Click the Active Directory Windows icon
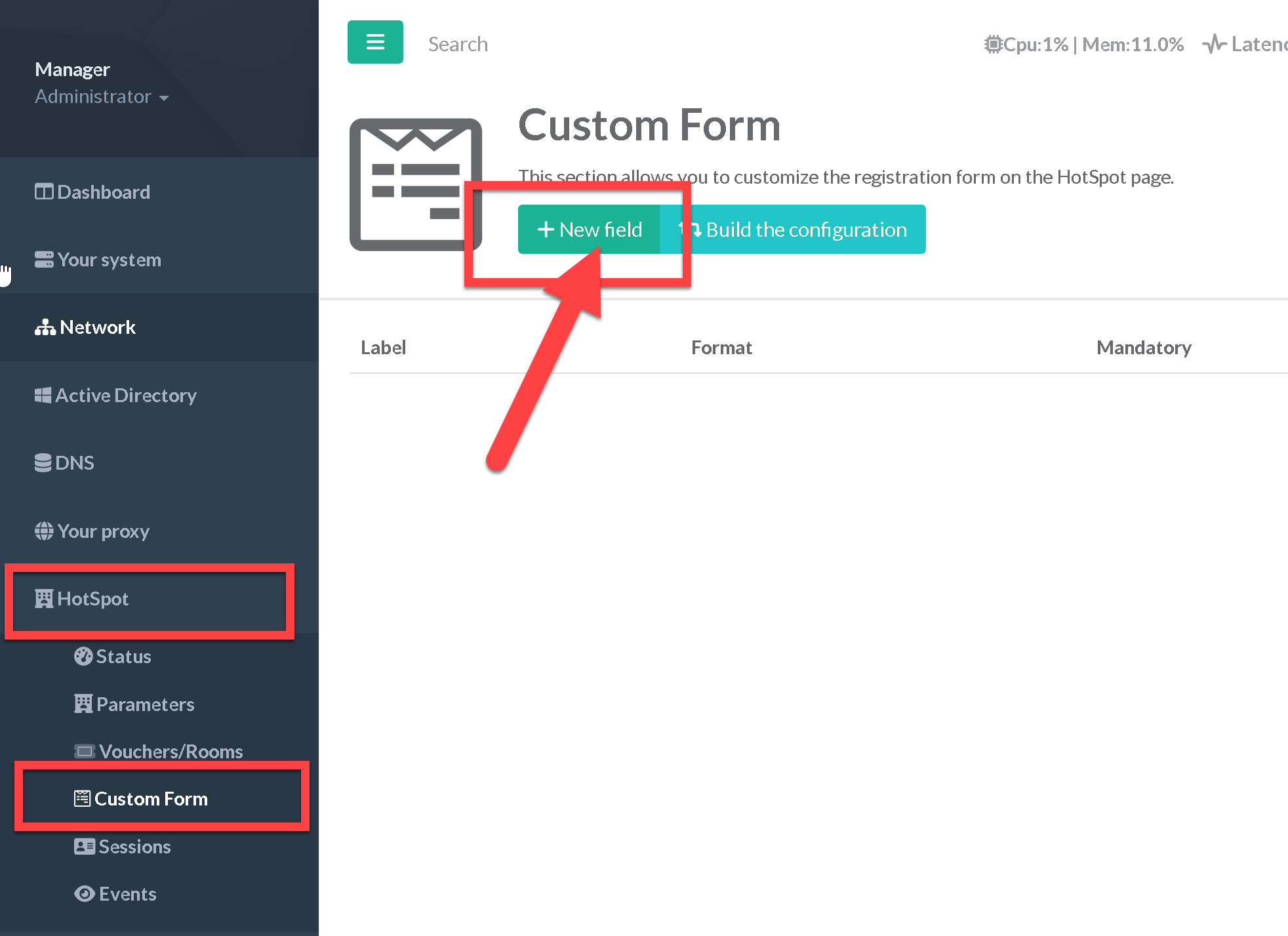Screen dimensions: 1288x936 43,396
